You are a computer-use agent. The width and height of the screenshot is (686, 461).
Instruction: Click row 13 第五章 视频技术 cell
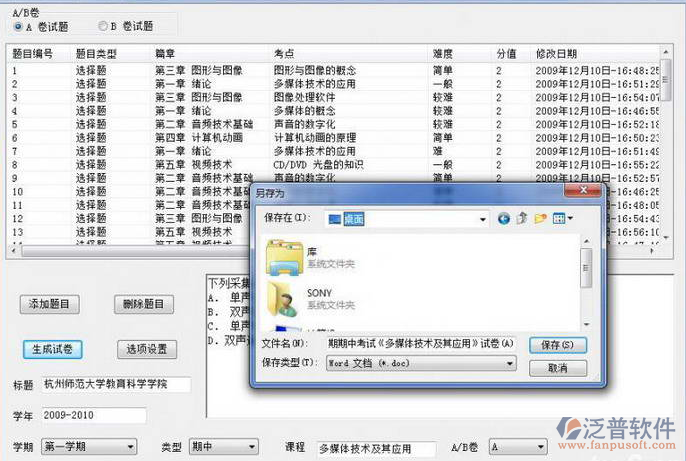coord(193,232)
